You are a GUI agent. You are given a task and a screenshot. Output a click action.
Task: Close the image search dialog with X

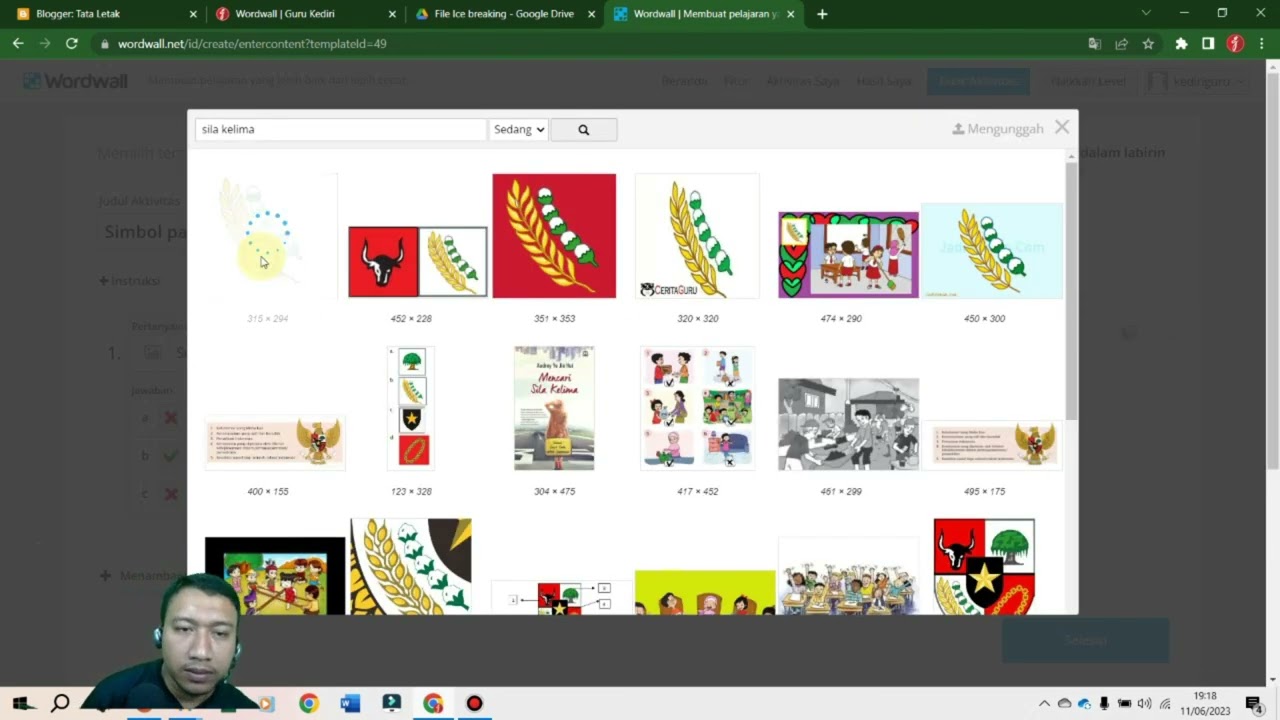[x=1062, y=127]
